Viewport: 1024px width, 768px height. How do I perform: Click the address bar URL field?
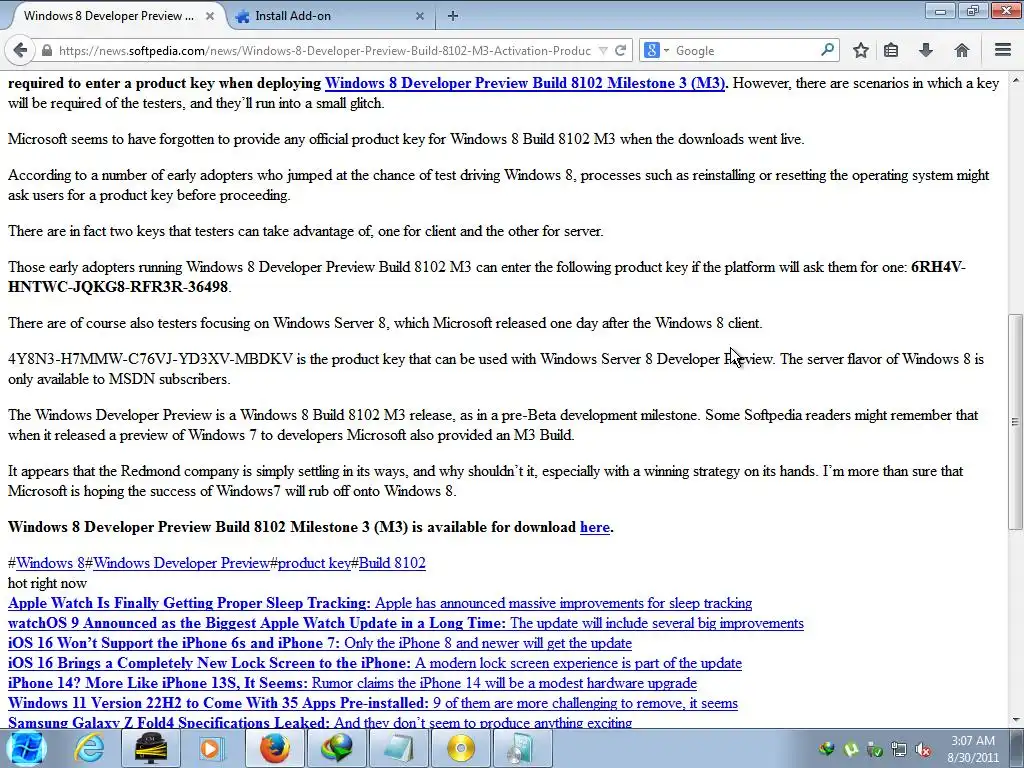click(x=325, y=50)
